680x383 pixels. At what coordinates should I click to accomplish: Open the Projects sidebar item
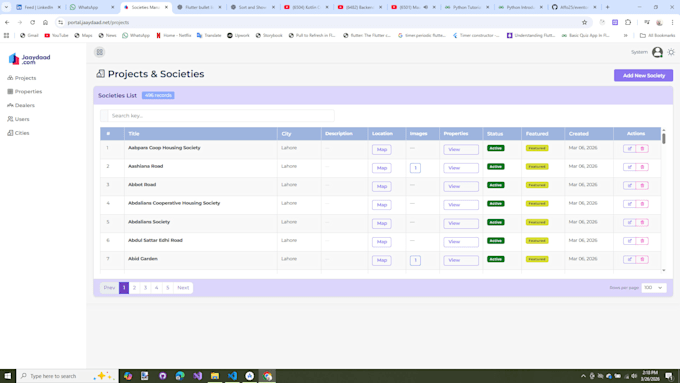(x=22, y=78)
